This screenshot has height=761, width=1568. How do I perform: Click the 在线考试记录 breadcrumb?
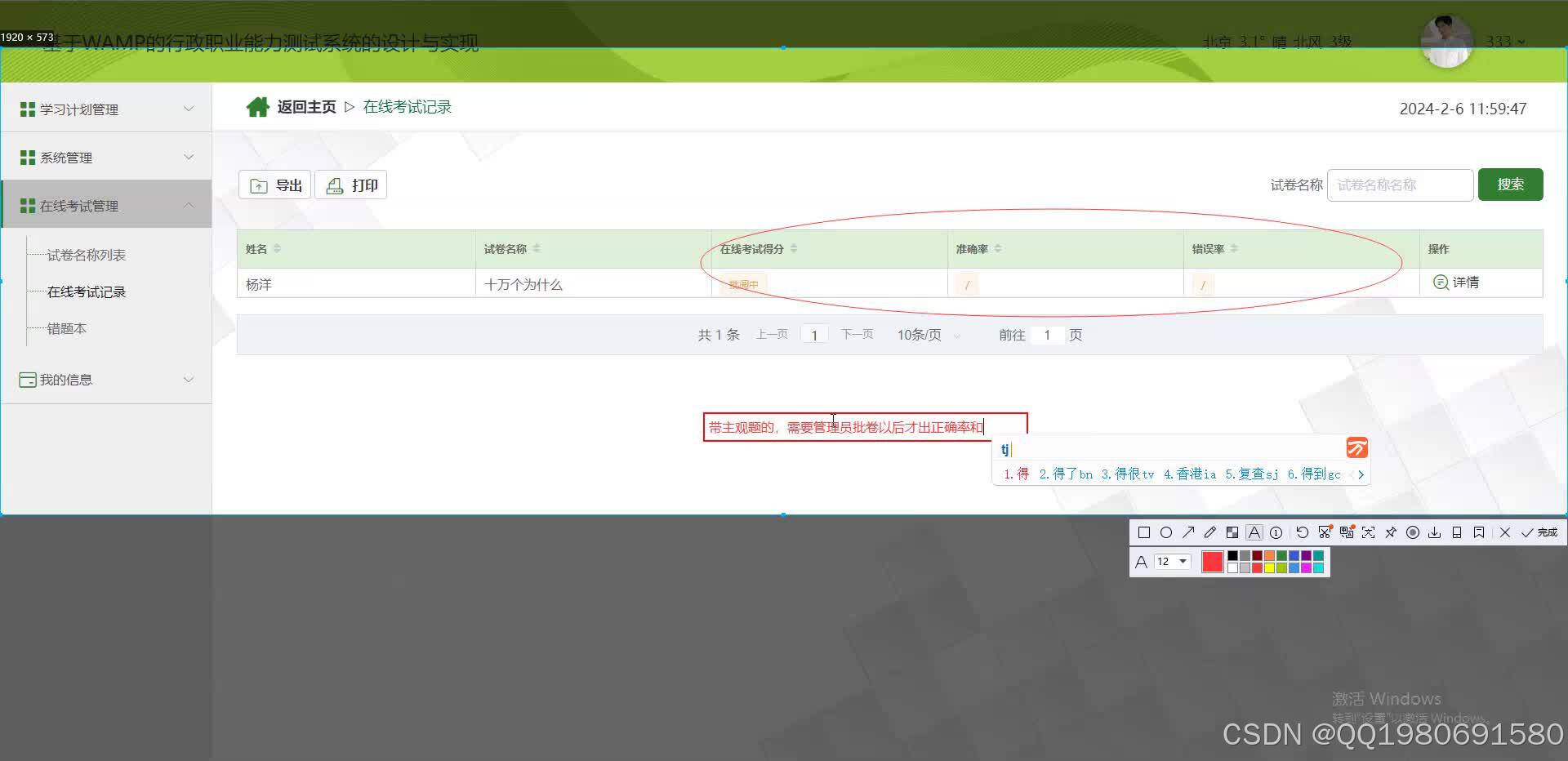[407, 107]
